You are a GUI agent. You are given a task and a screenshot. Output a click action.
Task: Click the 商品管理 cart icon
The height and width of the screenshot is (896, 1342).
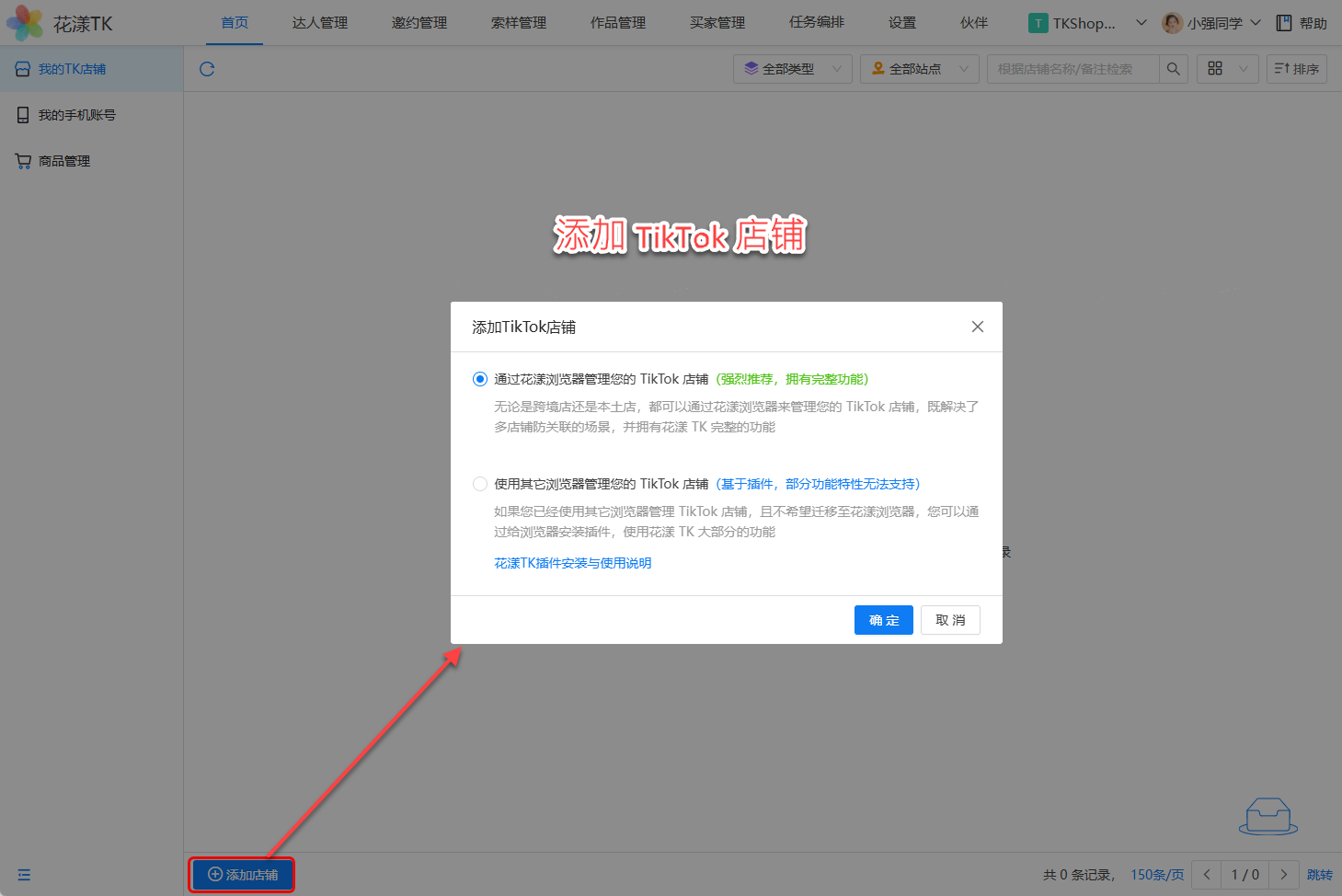click(x=23, y=161)
